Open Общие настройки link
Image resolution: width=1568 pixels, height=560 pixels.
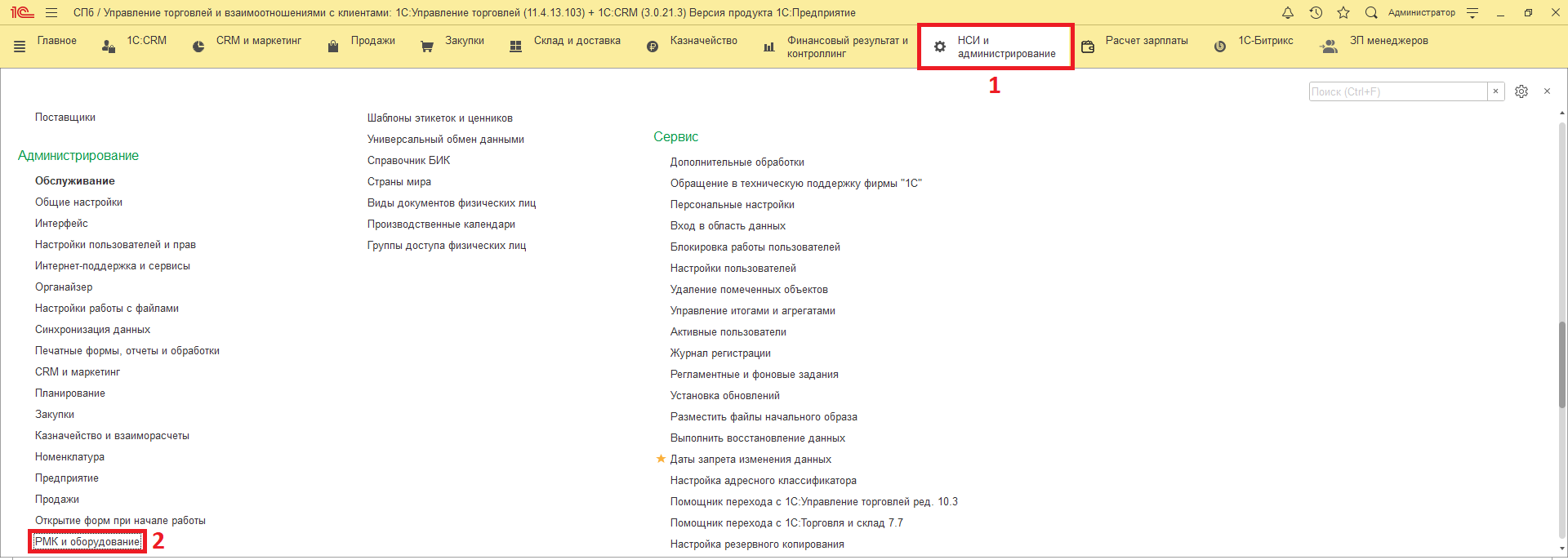coord(78,202)
